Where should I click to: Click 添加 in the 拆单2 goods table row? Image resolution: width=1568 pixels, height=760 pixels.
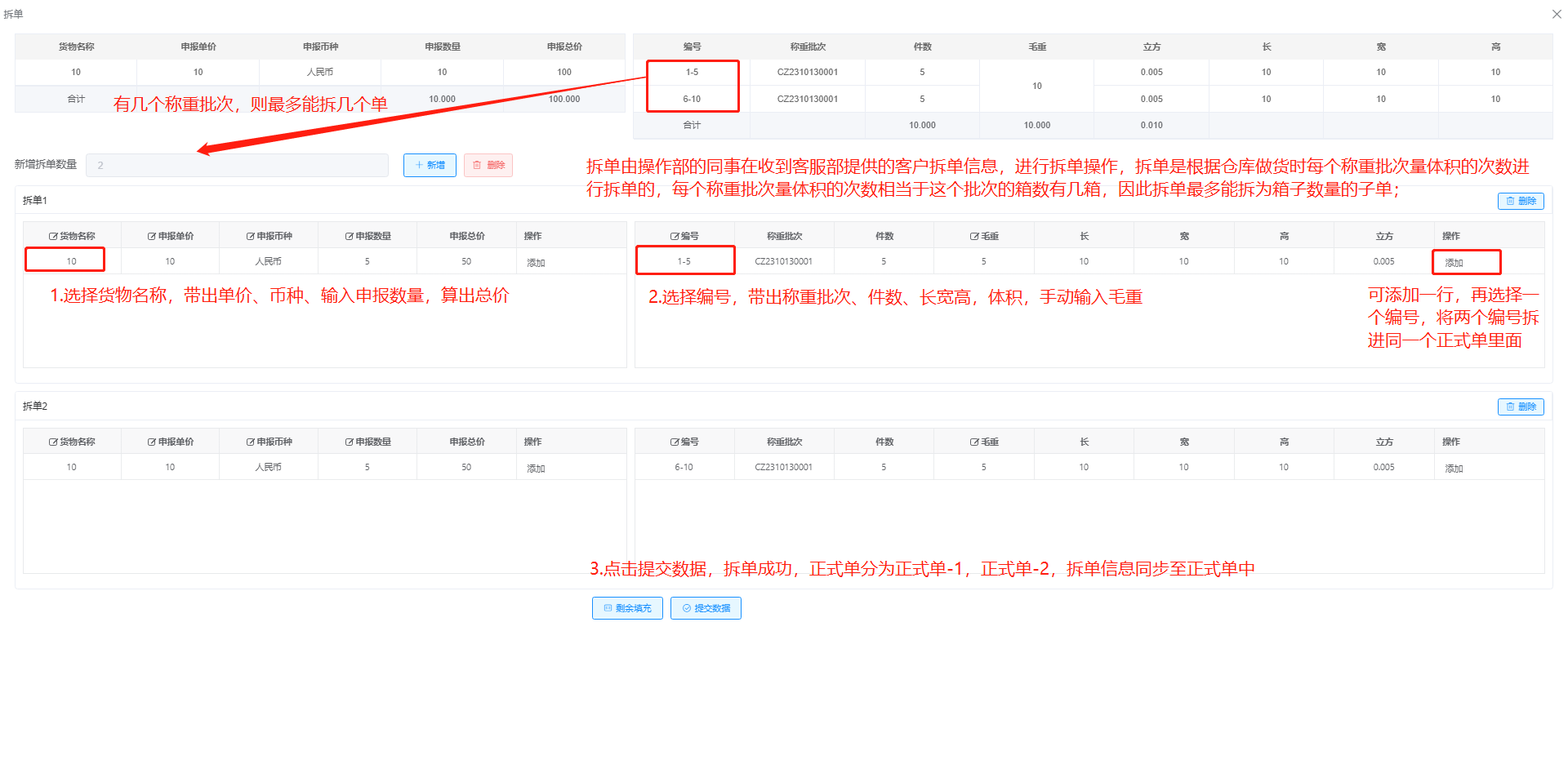pyautogui.click(x=536, y=469)
